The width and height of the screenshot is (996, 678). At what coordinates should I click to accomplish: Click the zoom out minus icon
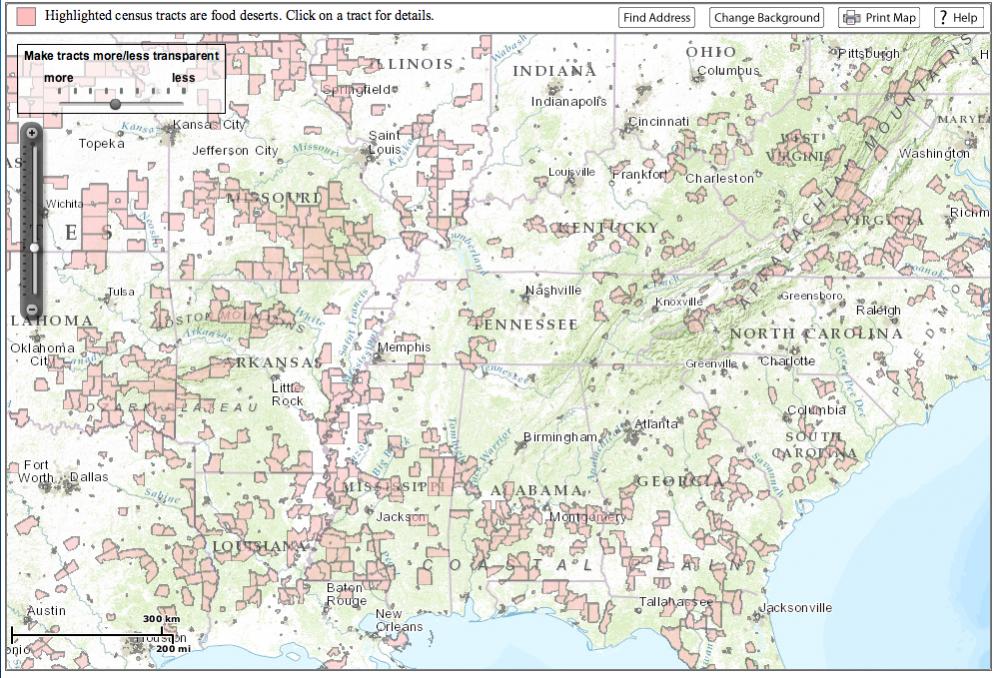pos(32,310)
